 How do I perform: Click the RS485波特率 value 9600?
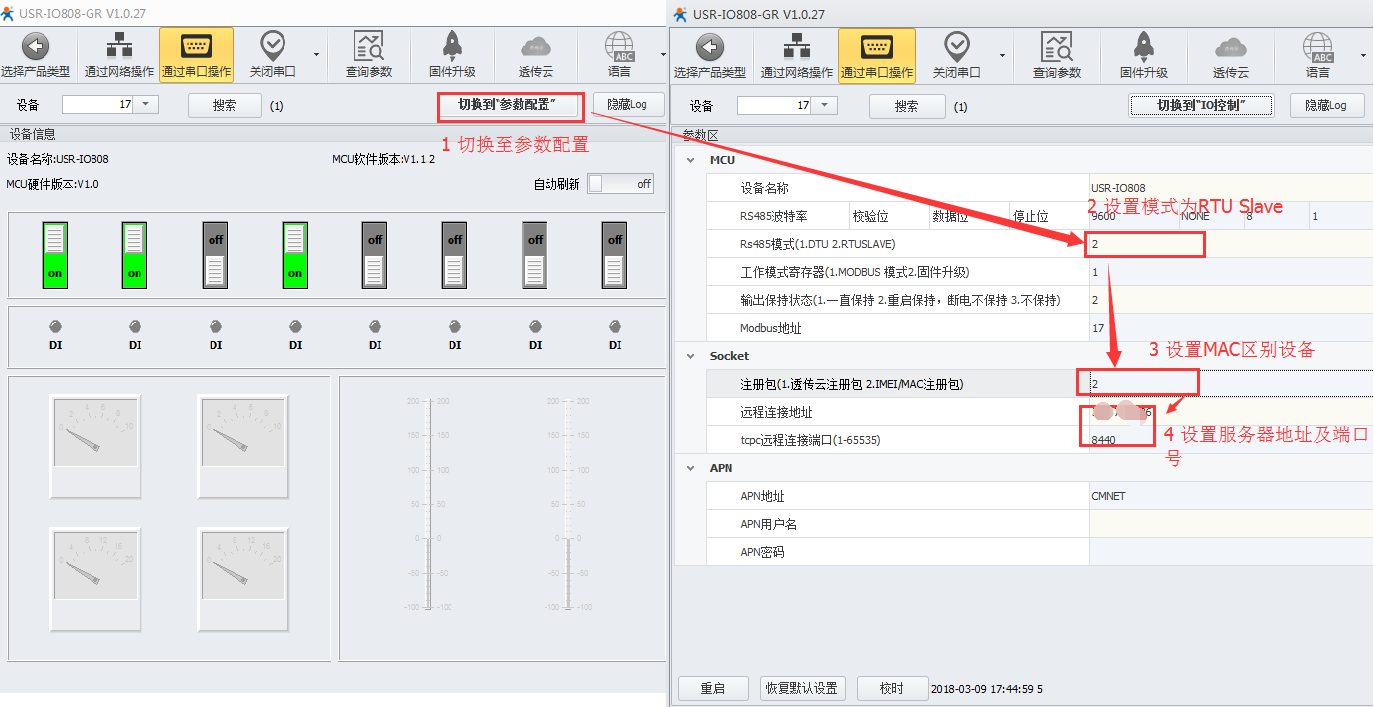coord(1104,216)
